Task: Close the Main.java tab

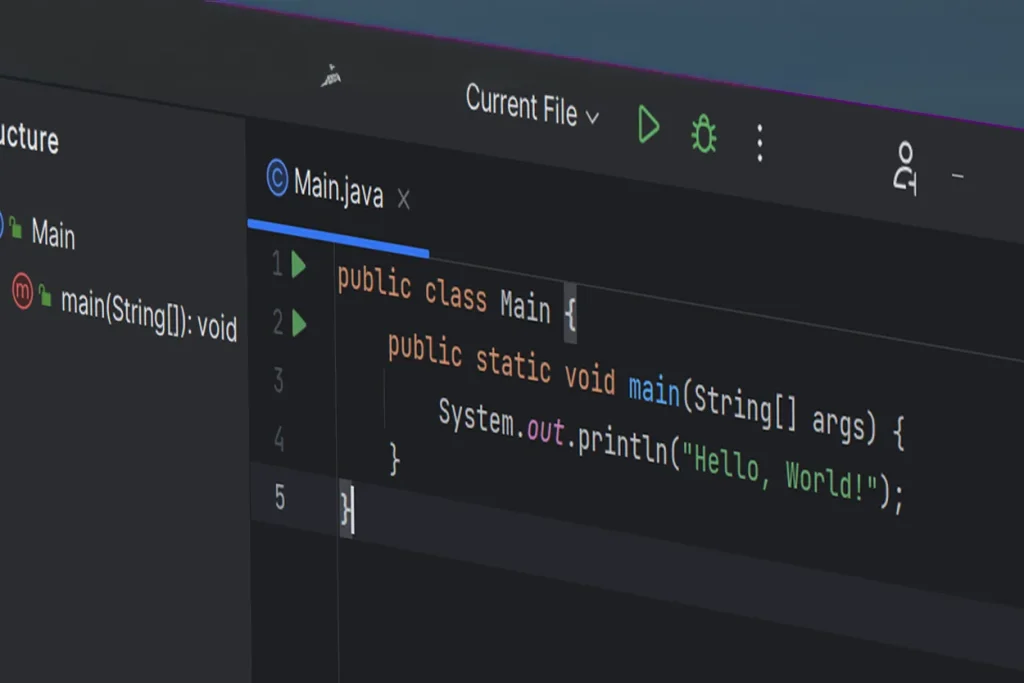Action: click(x=403, y=200)
